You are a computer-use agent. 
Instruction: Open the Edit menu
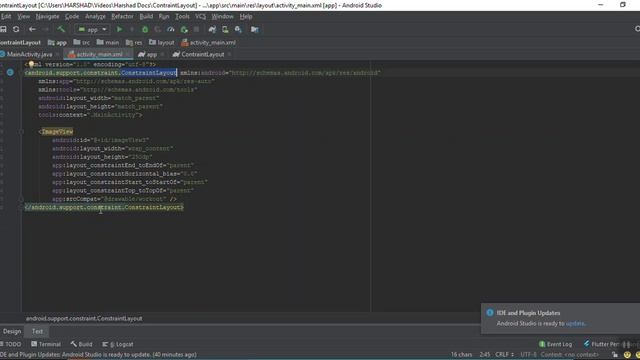pyautogui.click(x=6, y=17)
